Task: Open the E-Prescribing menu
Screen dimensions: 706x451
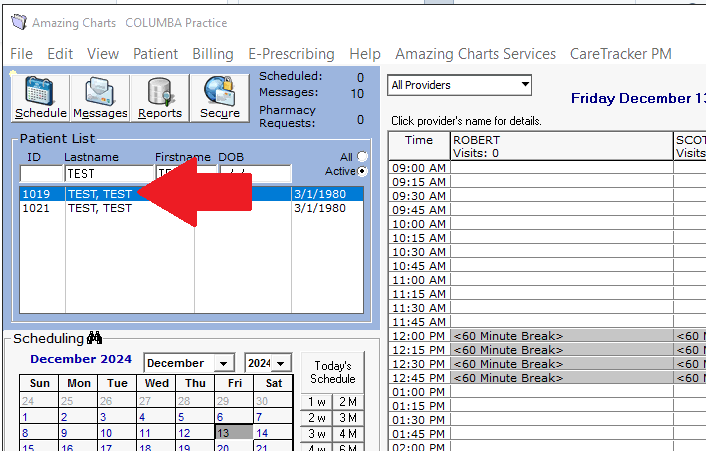Action: pos(292,54)
